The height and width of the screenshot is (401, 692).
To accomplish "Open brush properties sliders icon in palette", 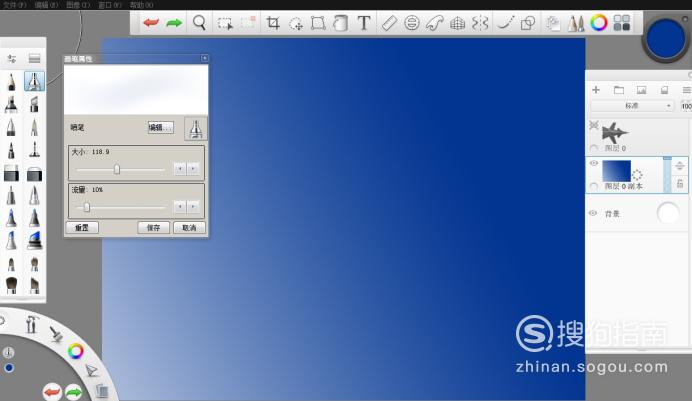I will pyautogui.click(x=11, y=58).
